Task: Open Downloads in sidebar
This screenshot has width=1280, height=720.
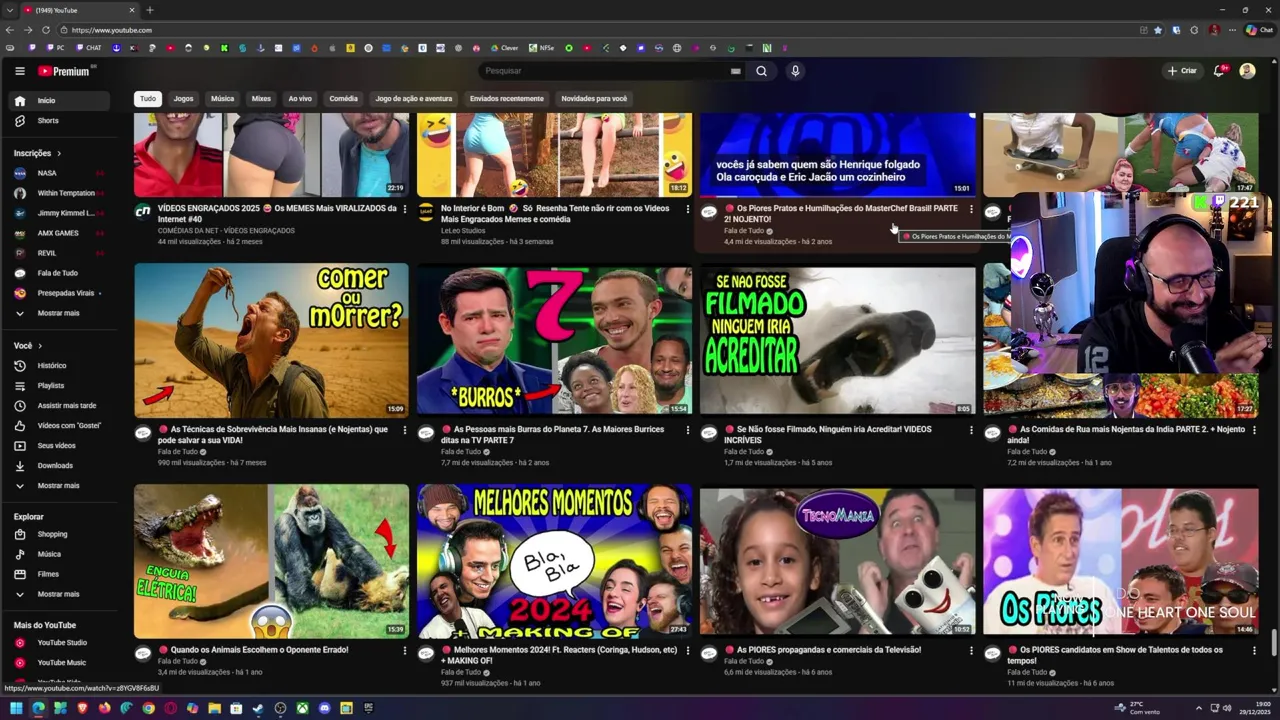Action: tap(60, 465)
